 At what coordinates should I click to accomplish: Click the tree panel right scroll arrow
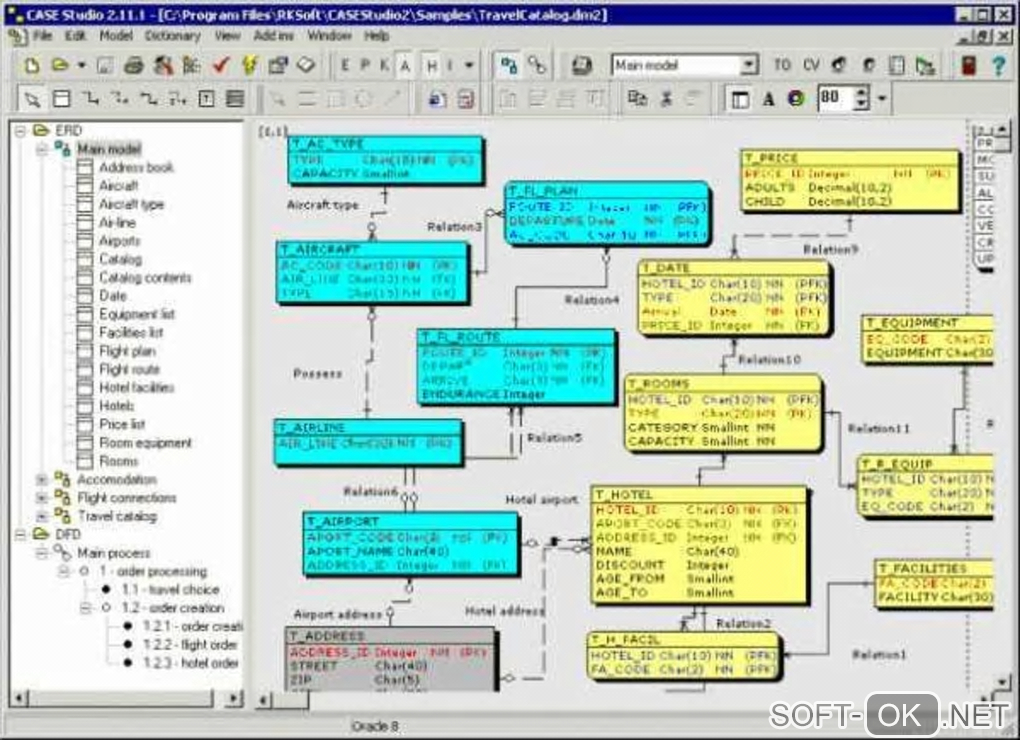pos(234,698)
